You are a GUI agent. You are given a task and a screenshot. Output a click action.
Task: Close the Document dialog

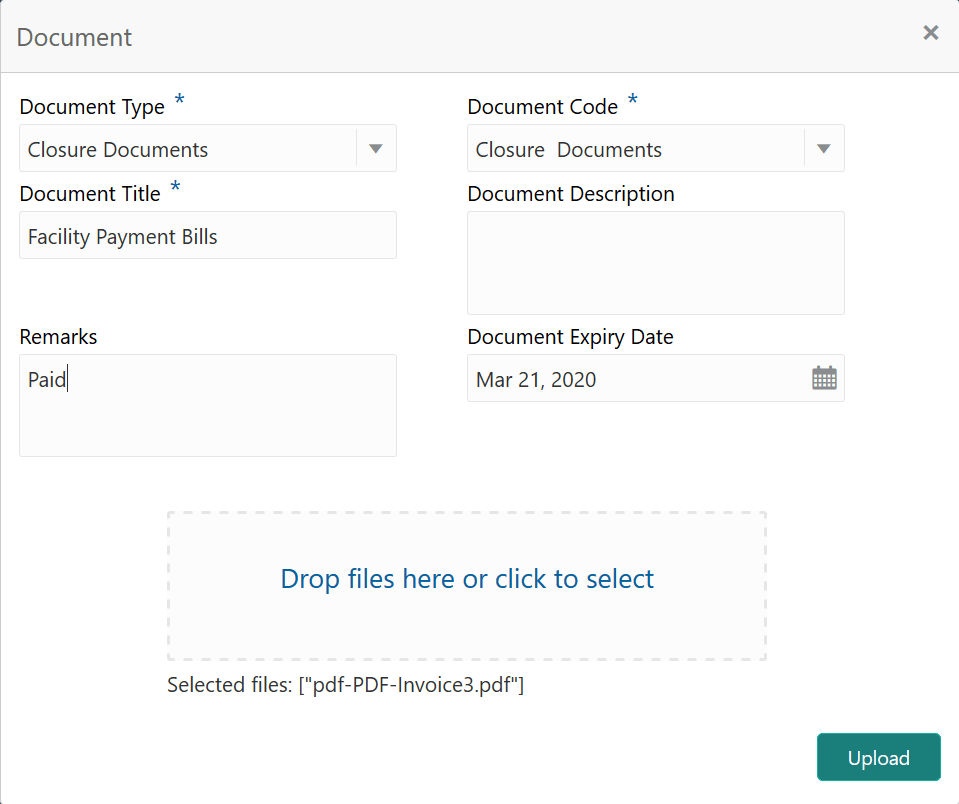(930, 33)
